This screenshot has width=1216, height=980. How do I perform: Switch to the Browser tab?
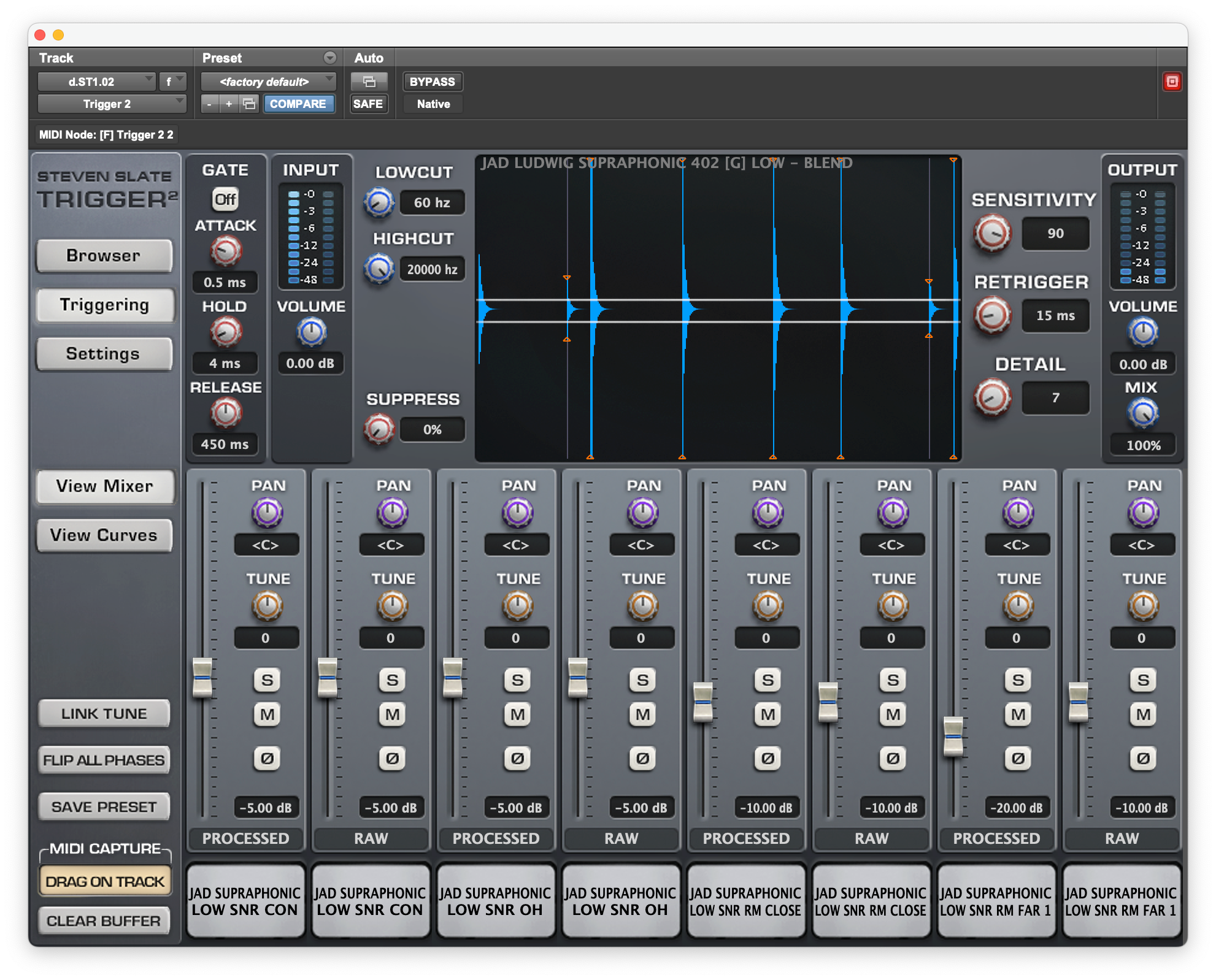point(104,255)
